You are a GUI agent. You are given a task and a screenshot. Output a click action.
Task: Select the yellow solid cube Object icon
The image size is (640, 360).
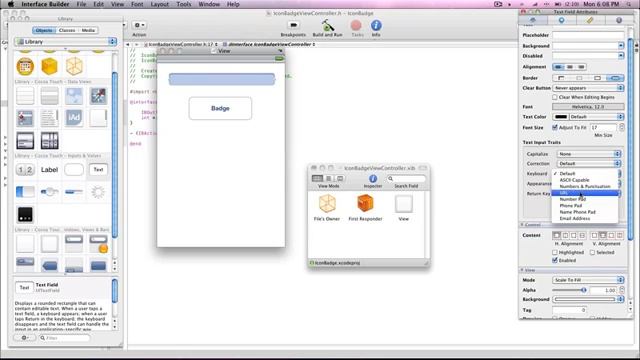[x=49, y=67]
